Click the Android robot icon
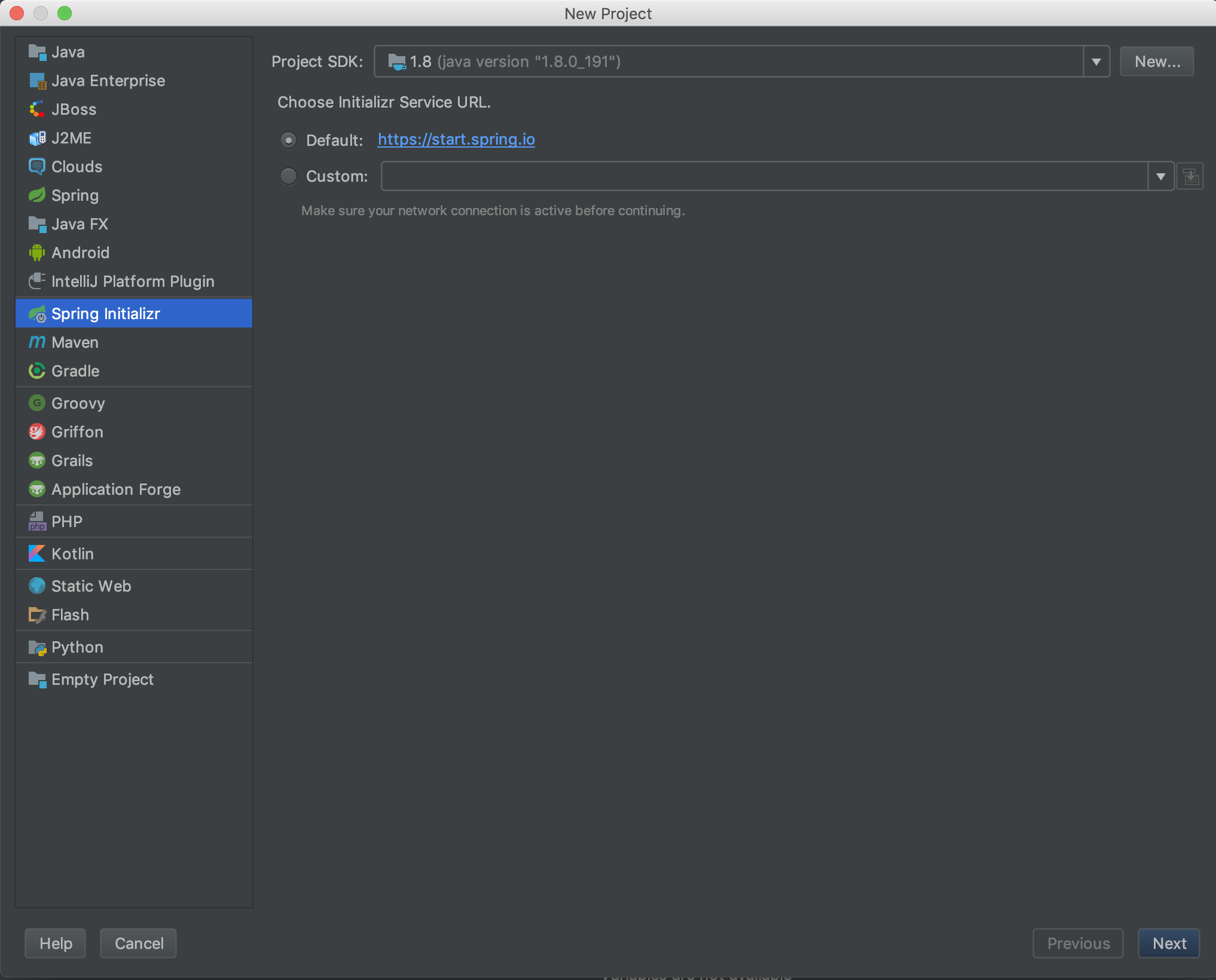 coord(37,253)
